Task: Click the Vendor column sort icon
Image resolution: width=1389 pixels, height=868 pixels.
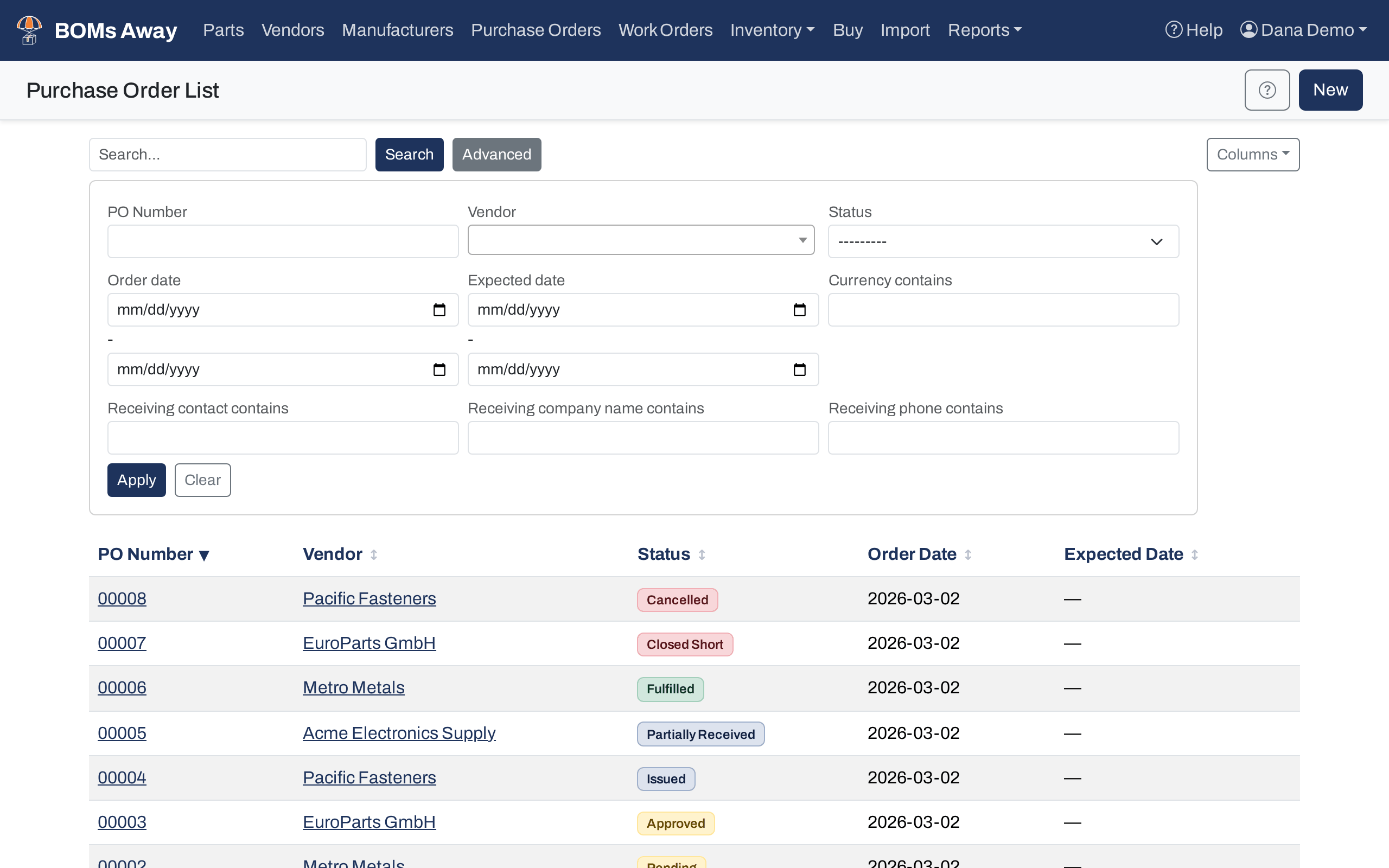Action: (374, 554)
